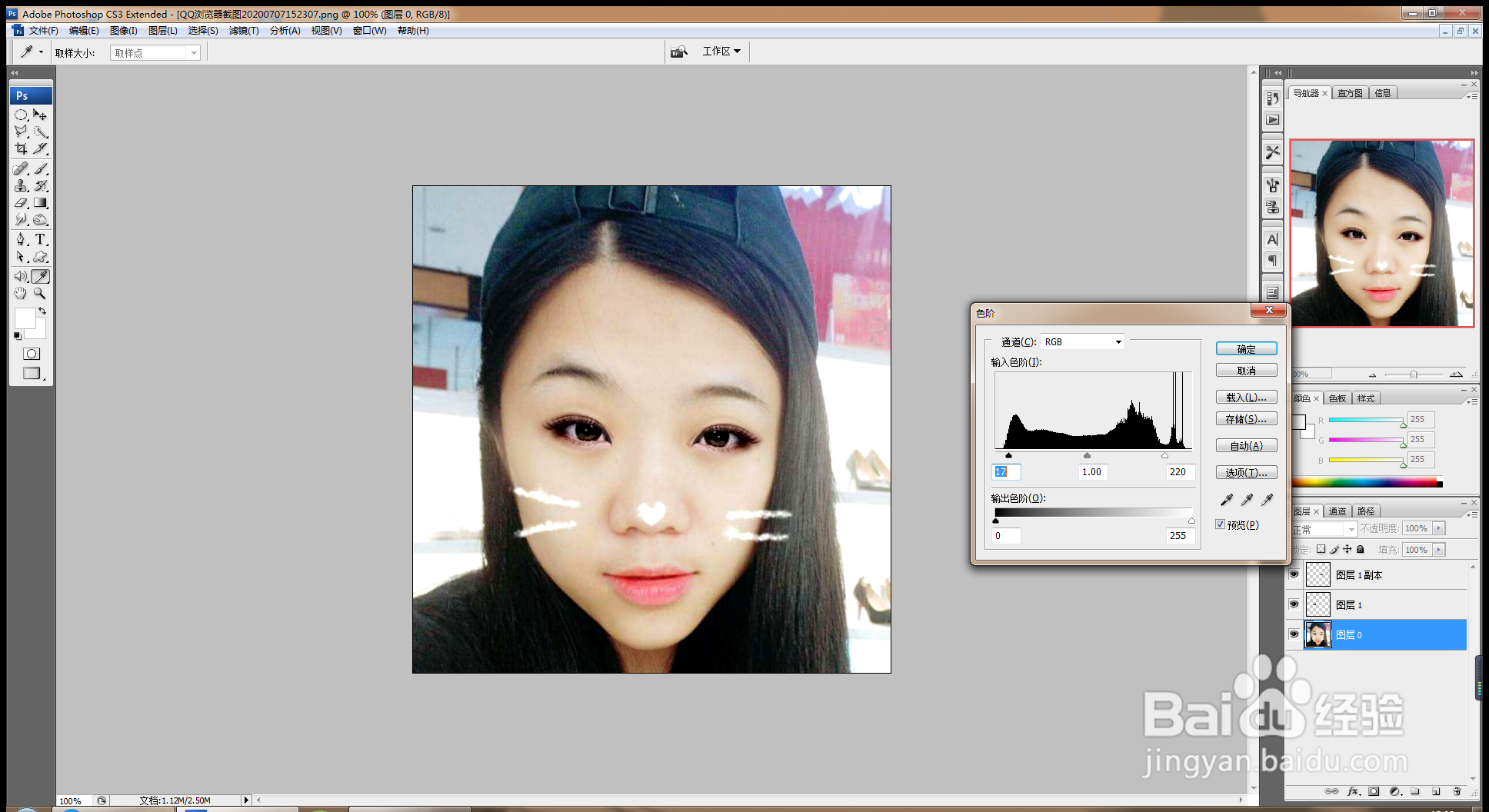This screenshot has width=1489, height=812.
Task: Toggle lock transparent pixels
Action: click(1321, 549)
